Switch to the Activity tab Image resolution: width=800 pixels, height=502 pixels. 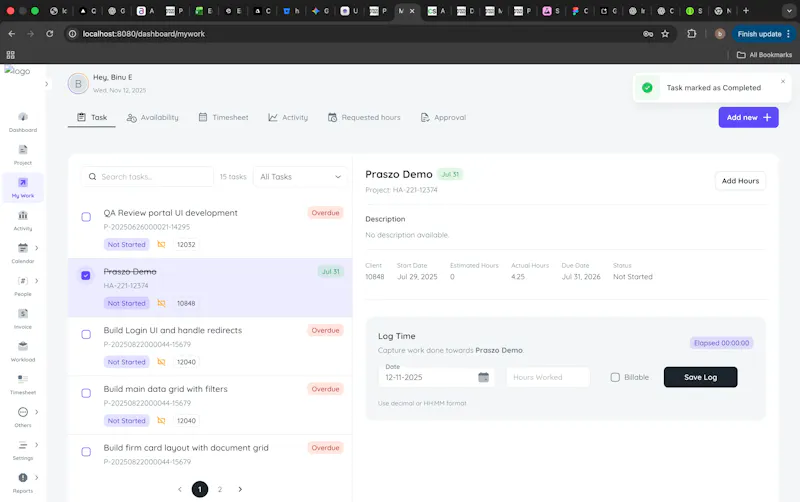coord(288,117)
